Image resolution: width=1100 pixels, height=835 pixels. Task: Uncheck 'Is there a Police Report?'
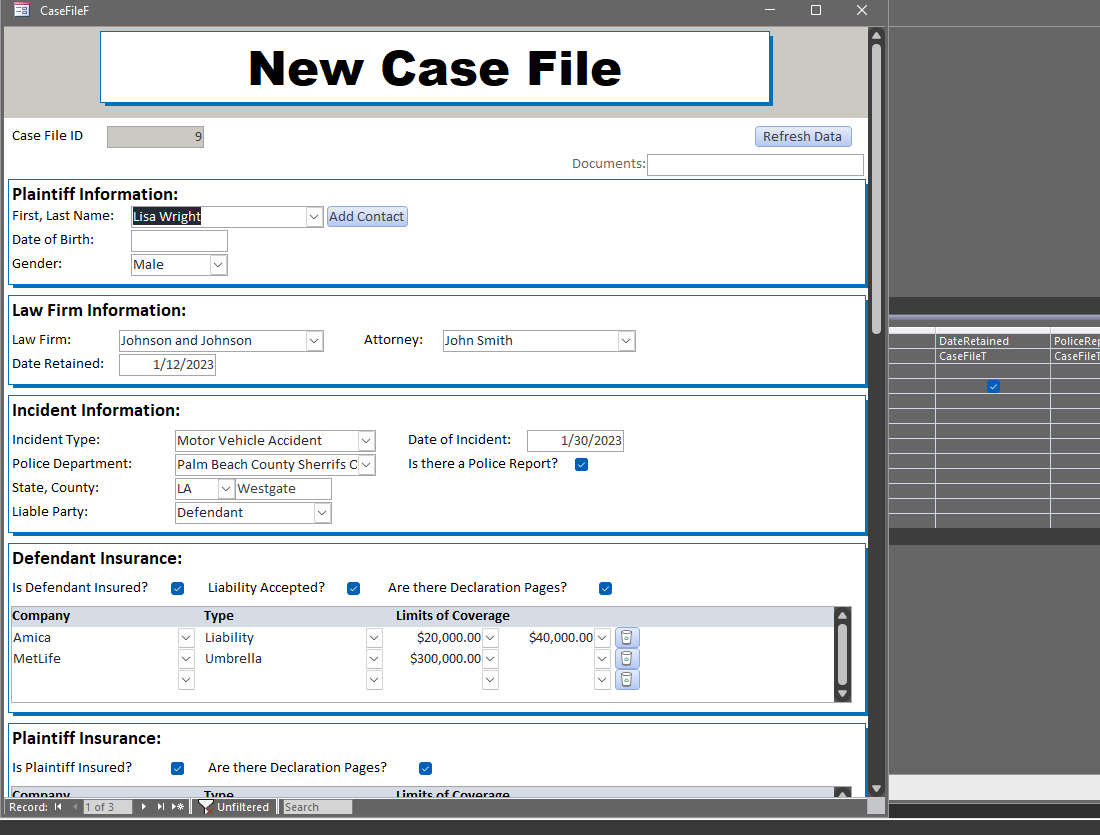[581, 464]
